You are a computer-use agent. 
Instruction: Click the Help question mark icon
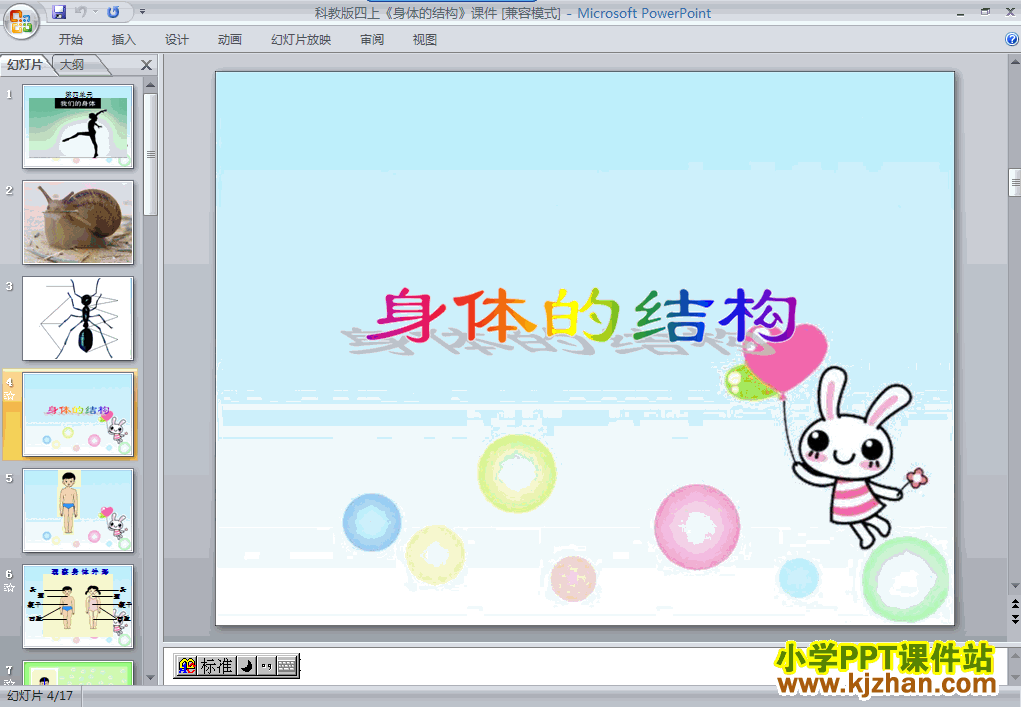[x=1012, y=39]
